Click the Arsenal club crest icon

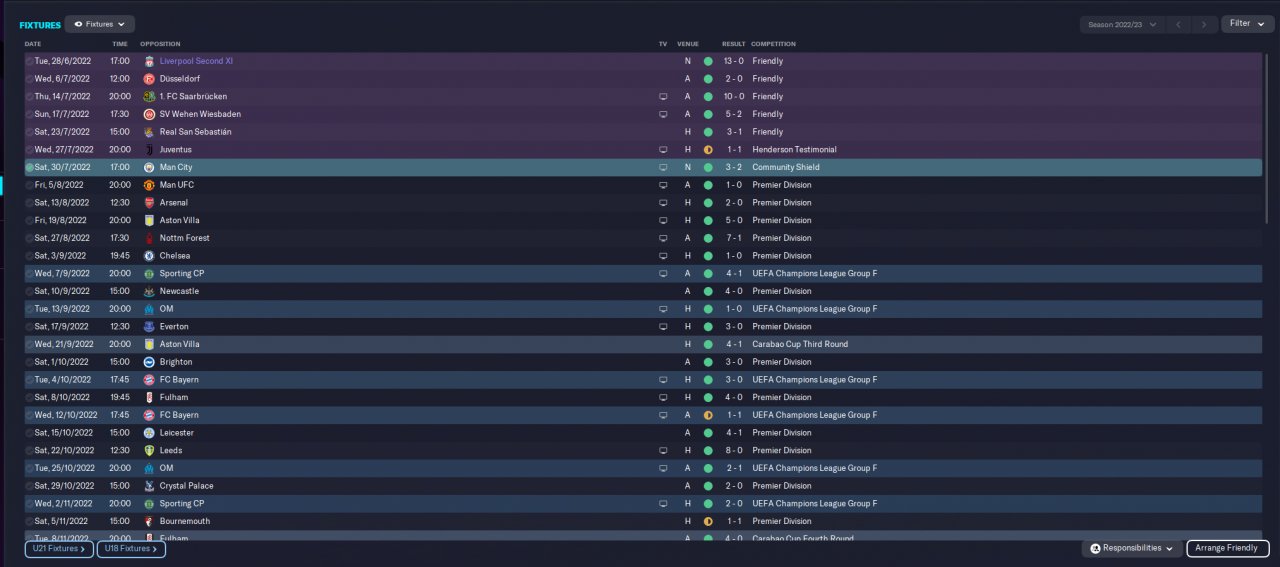[x=149, y=203]
